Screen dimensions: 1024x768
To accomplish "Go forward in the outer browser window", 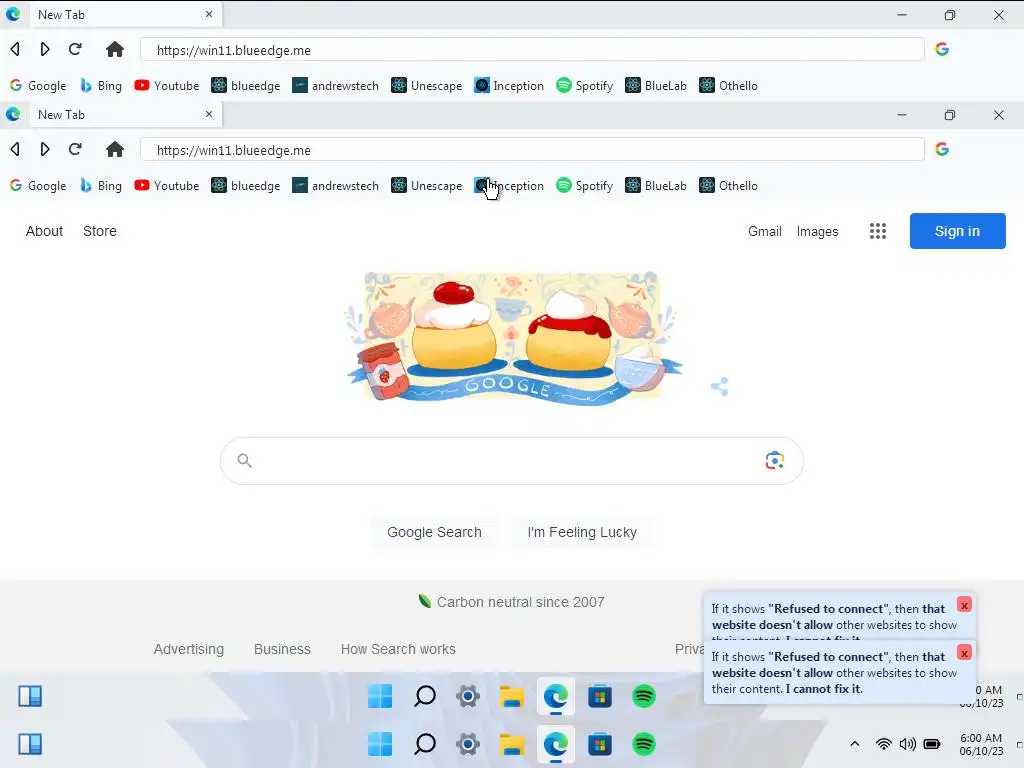I will [45, 49].
